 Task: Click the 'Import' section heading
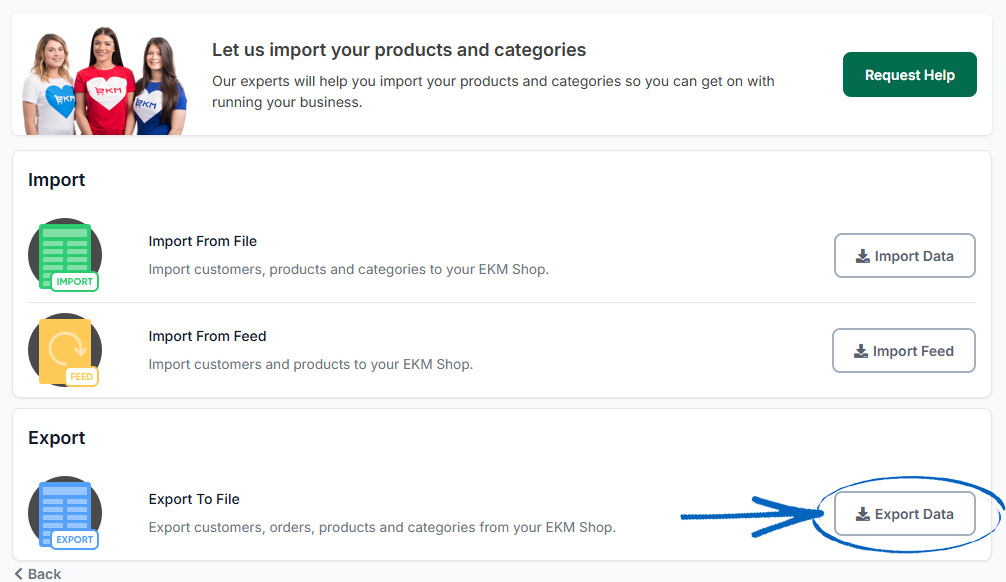click(x=56, y=180)
